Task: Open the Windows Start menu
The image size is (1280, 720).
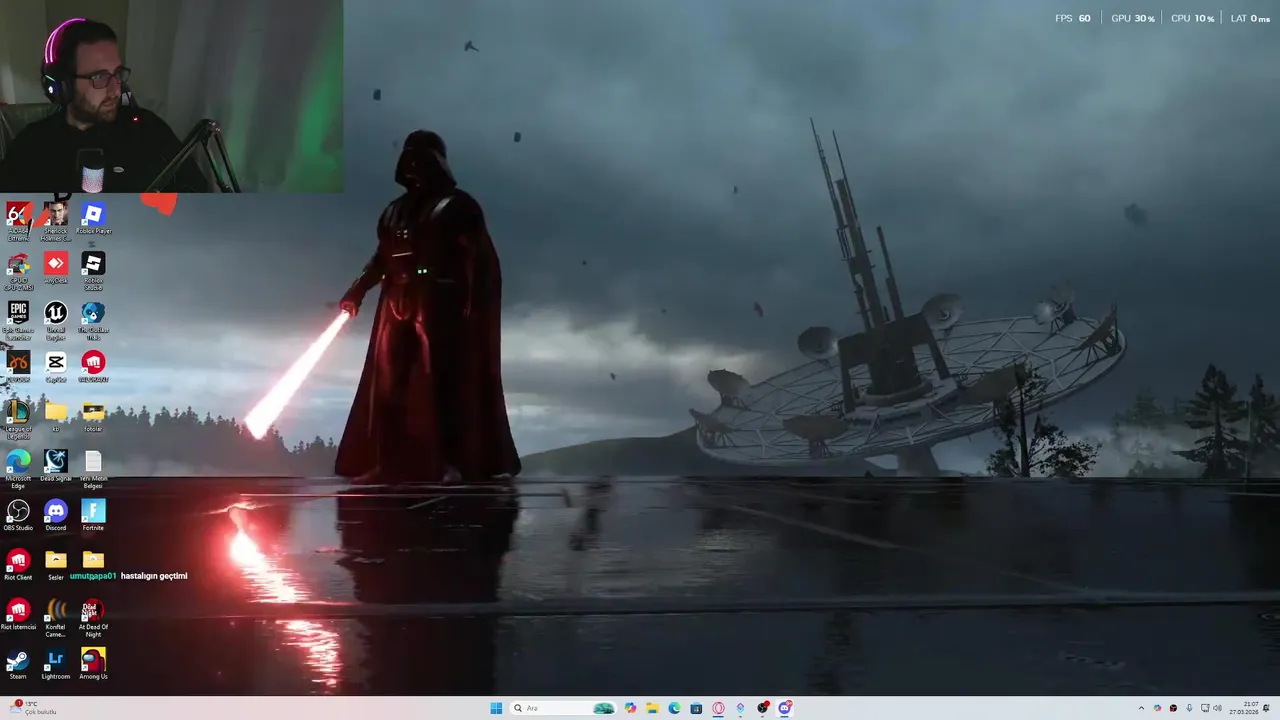Action: click(496, 708)
